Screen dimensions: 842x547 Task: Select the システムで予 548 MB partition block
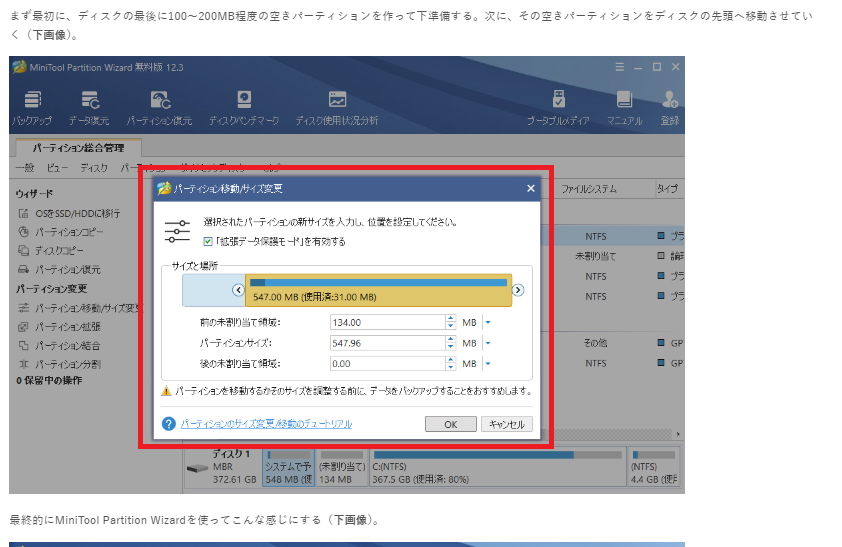pos(288,467)
